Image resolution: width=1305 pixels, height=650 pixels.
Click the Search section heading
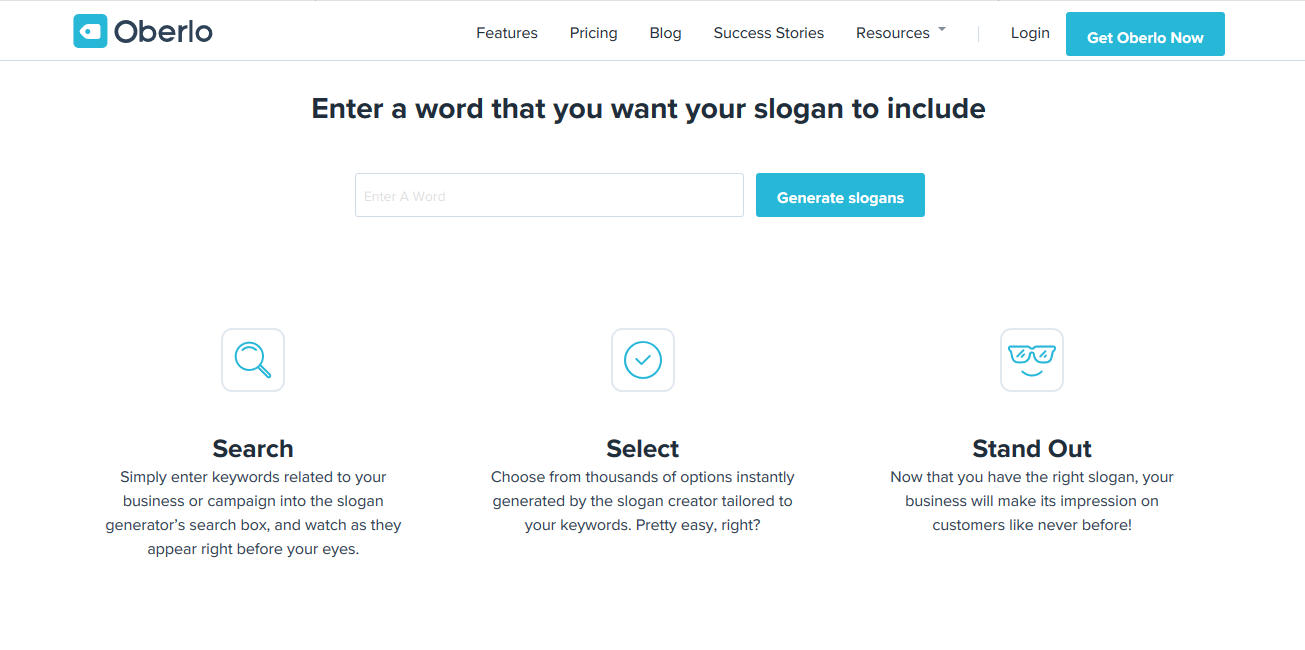(x=253, y=448)
